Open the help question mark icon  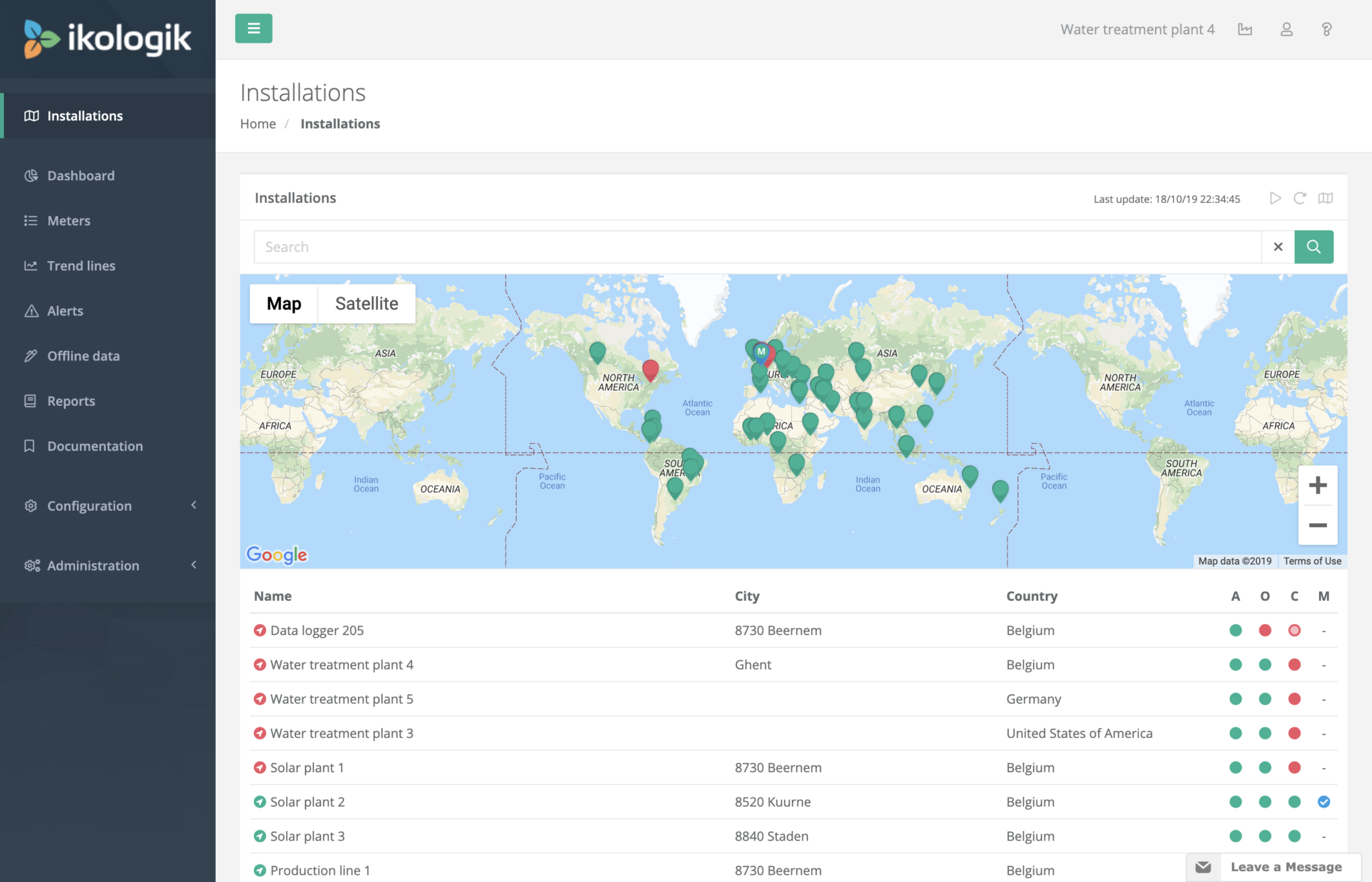click(x=1326, y=29)
